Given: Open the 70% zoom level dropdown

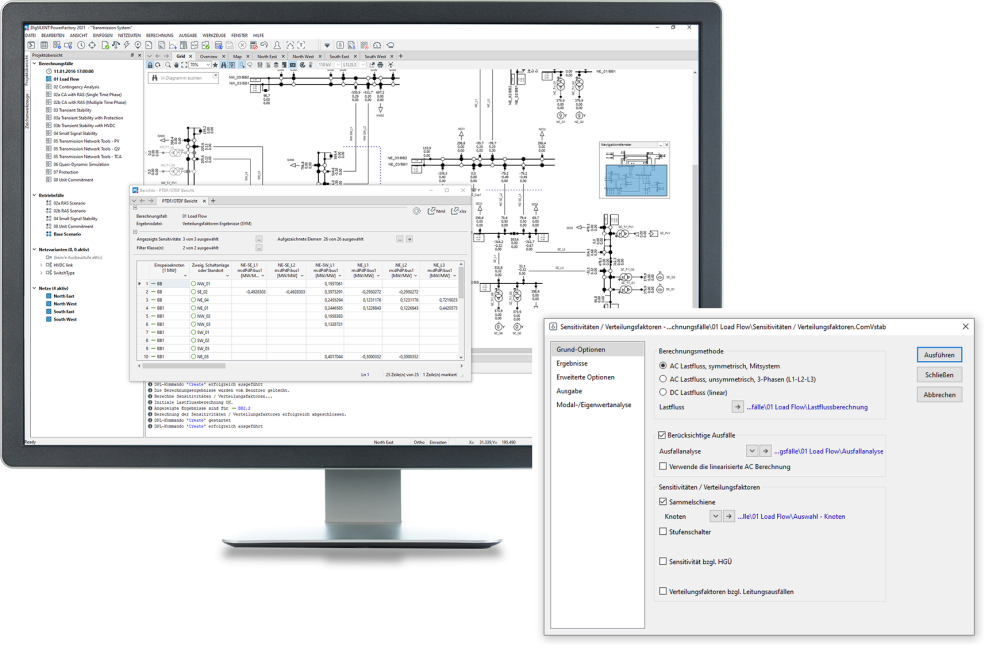Looking at the screenshot, I should (x=208, y=64).
